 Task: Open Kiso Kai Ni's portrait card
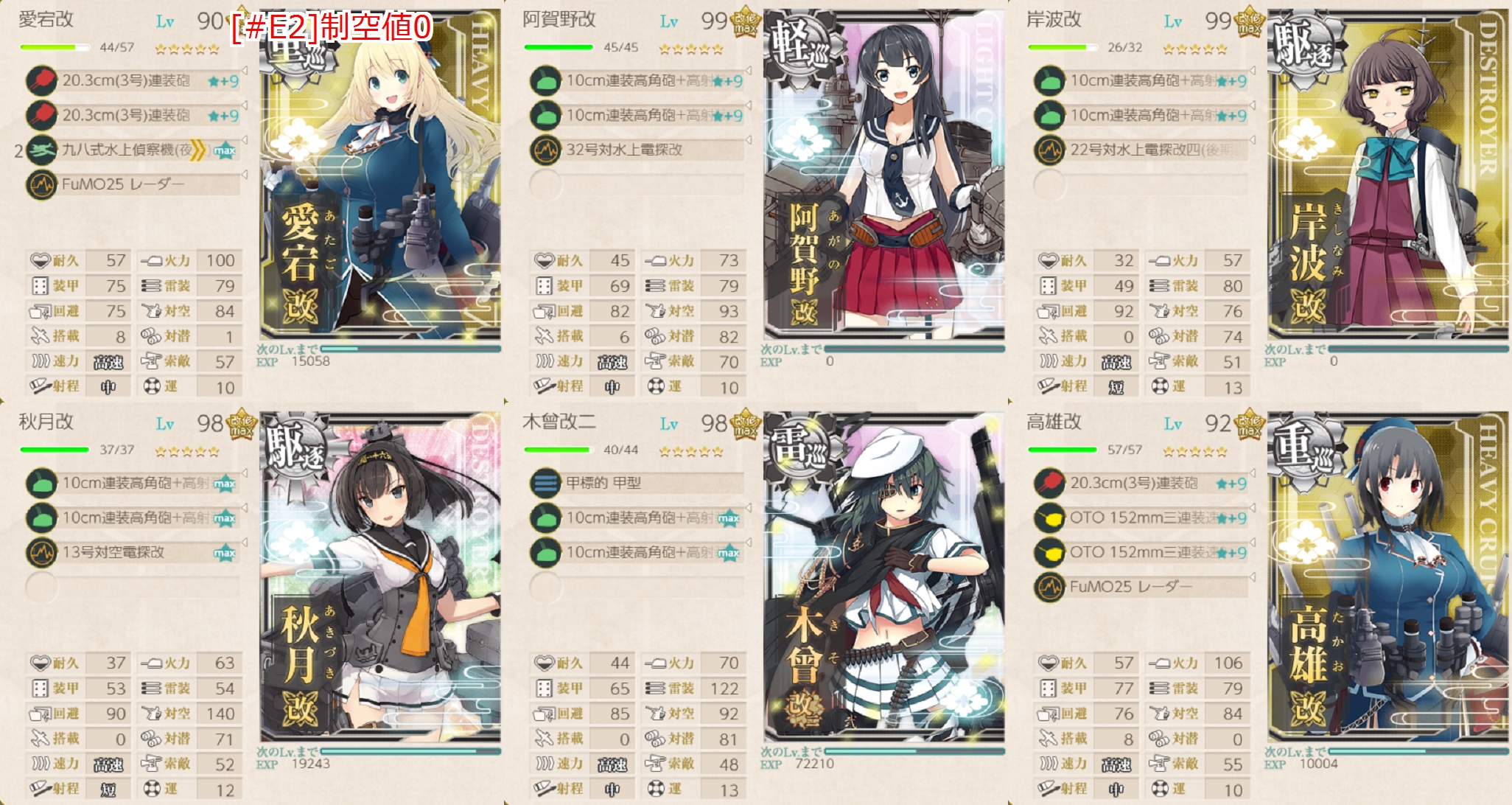[884, 577]
